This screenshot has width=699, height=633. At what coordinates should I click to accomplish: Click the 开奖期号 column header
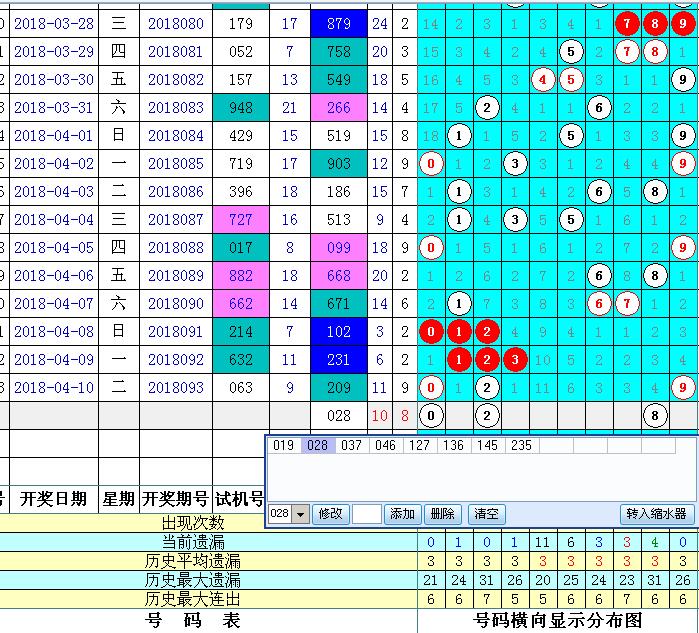coord(175,499)
